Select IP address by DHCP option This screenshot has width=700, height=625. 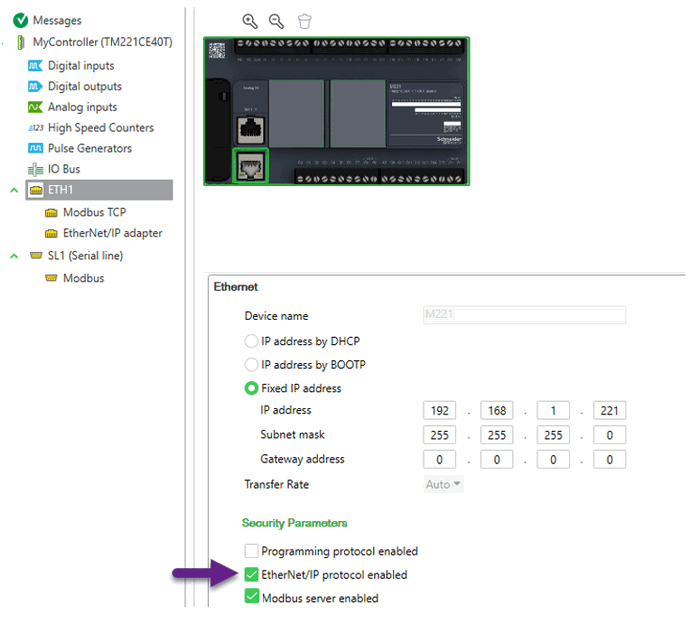point(251,341)
